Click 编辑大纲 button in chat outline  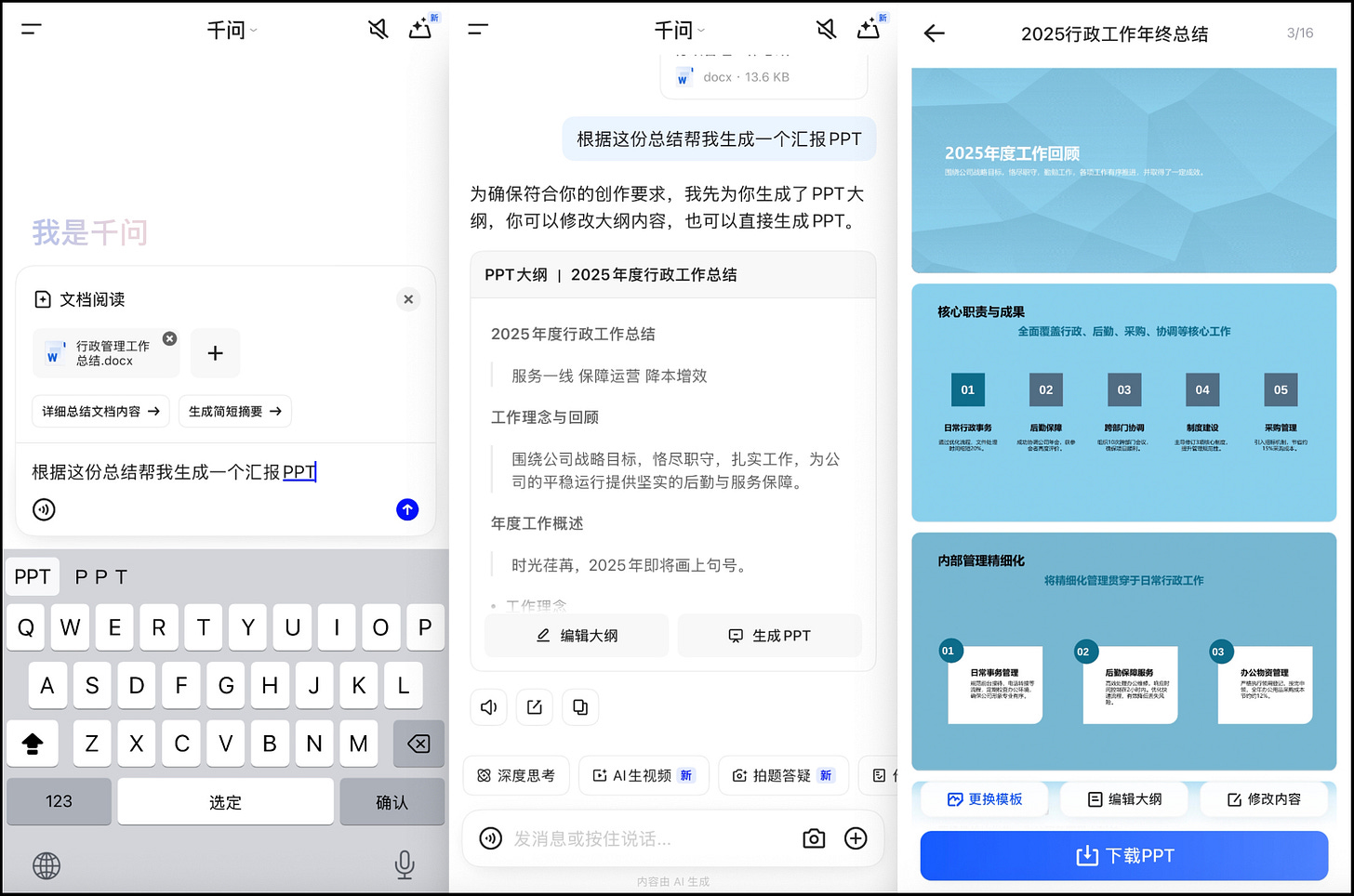(577, 636)
